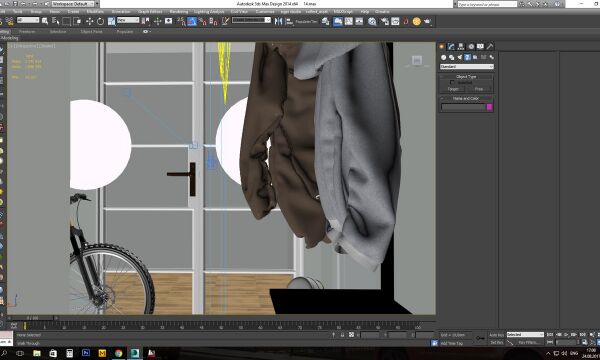600x360 pixels.
Task: Select the Systems category icon
Action: coord(491,57)
